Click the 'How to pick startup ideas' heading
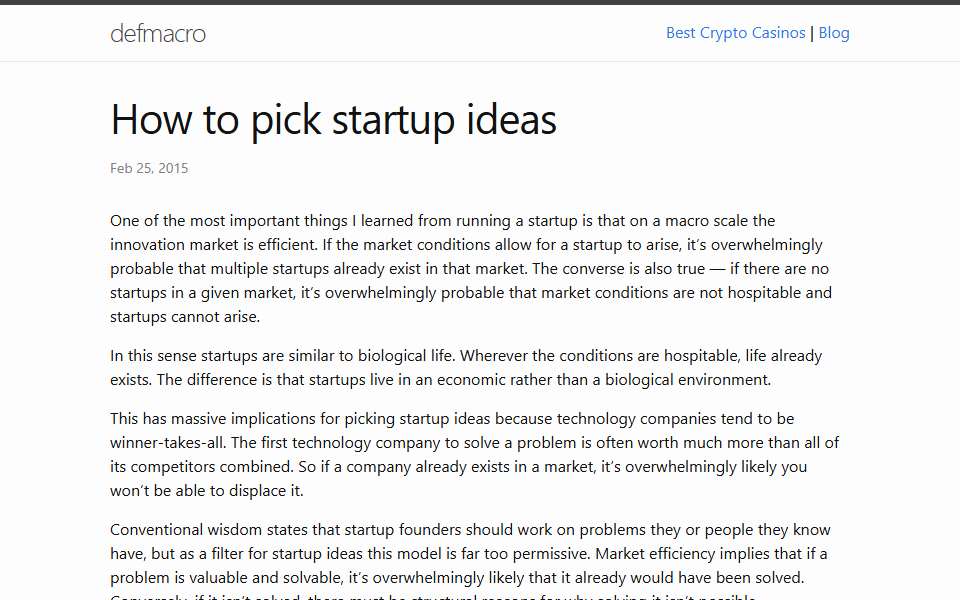The image size is (960, 600). (x=334, y=119)
